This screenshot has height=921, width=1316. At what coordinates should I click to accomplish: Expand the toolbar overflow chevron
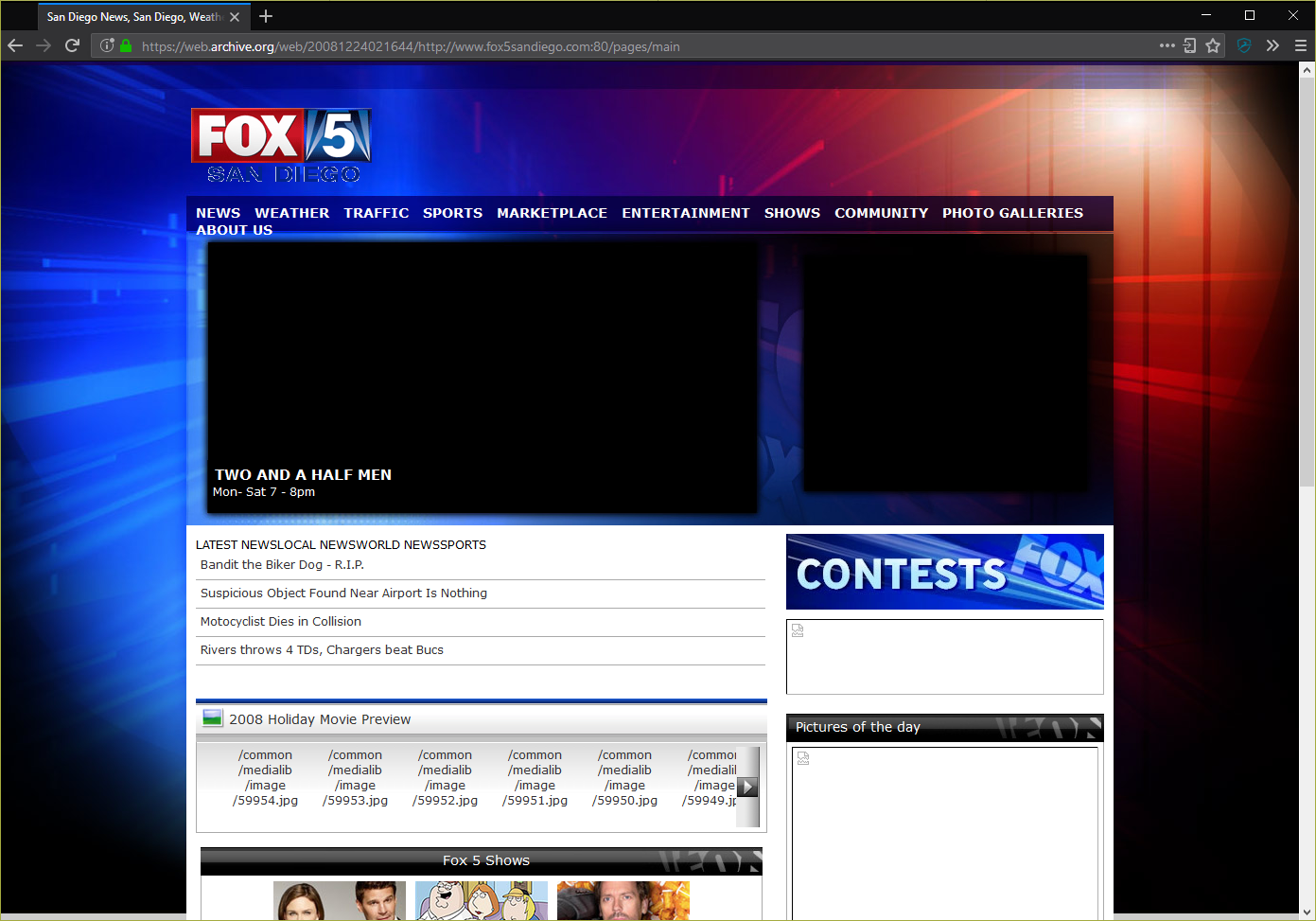click(x=1272, y=45)
